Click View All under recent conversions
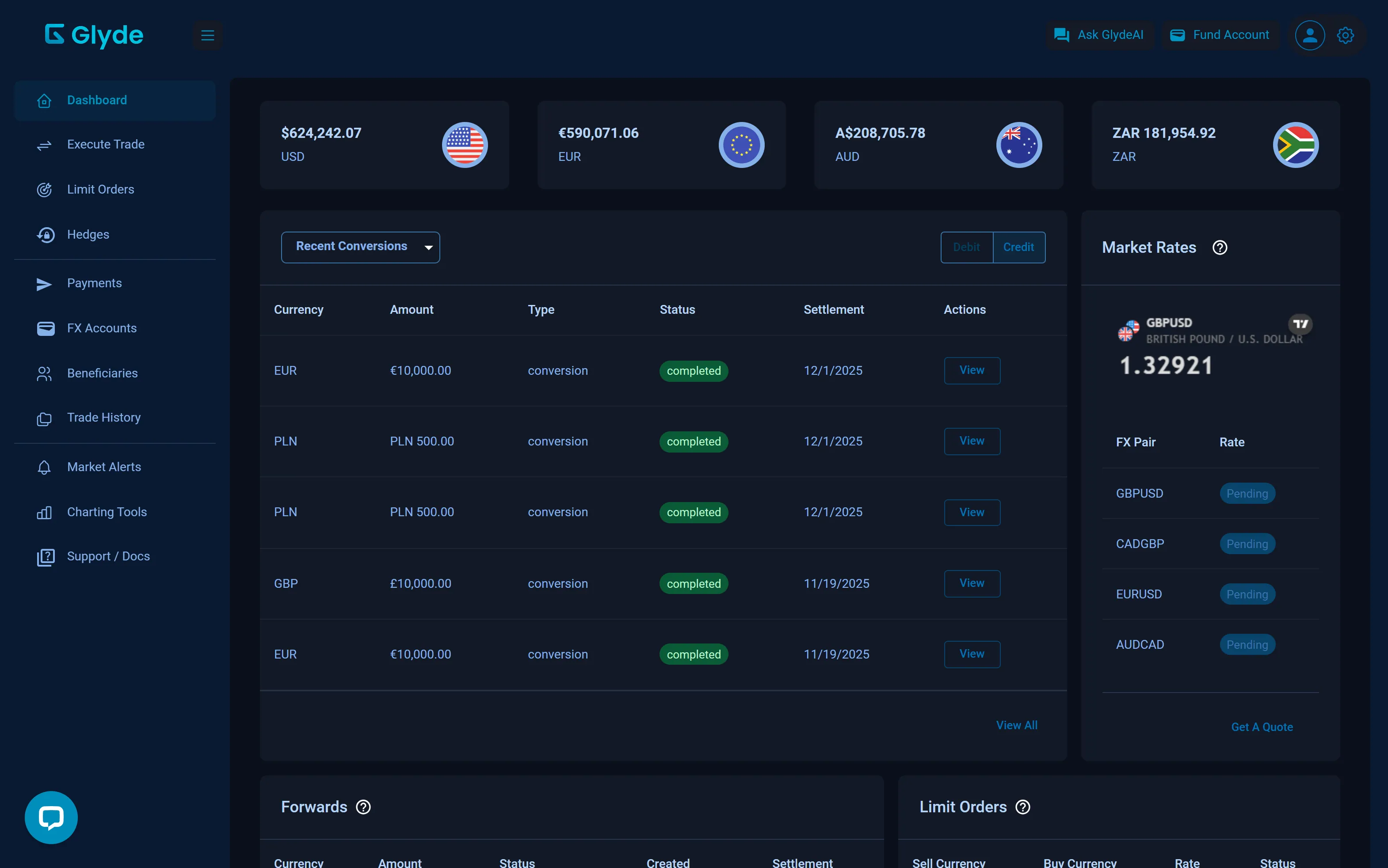Screen dimensions: 1388x868 coord(1017,725)
